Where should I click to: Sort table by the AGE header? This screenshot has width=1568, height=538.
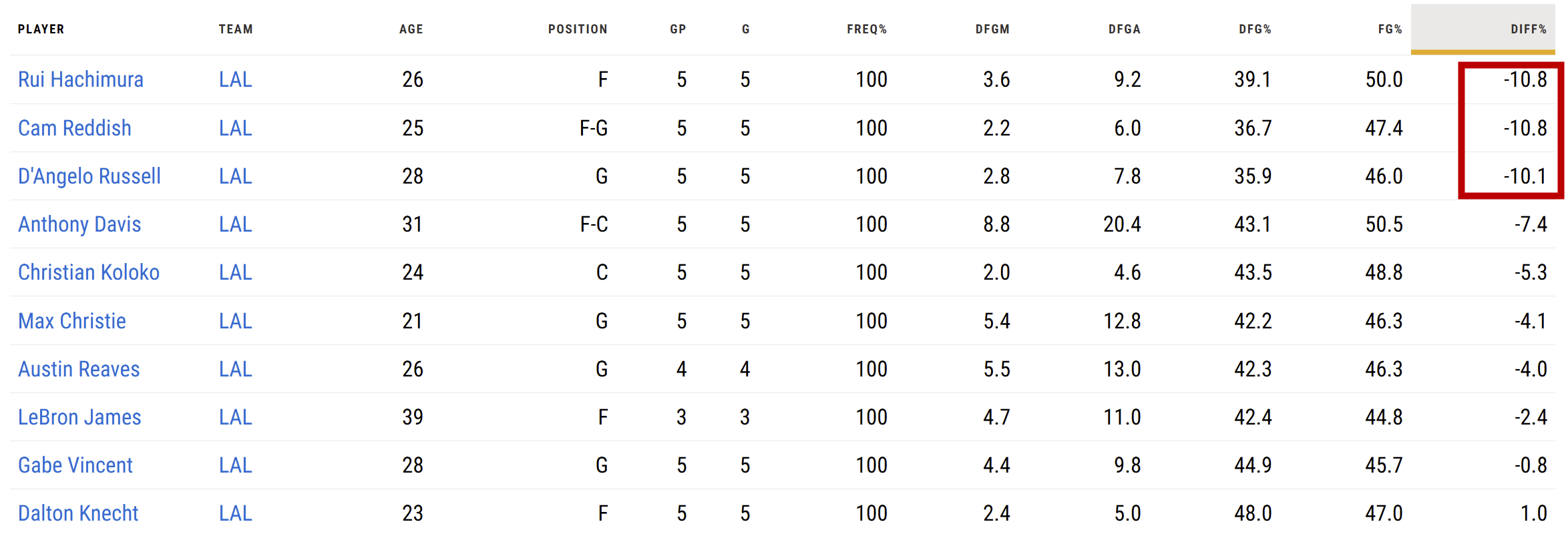pyautogui.click(x=411, y=29)
